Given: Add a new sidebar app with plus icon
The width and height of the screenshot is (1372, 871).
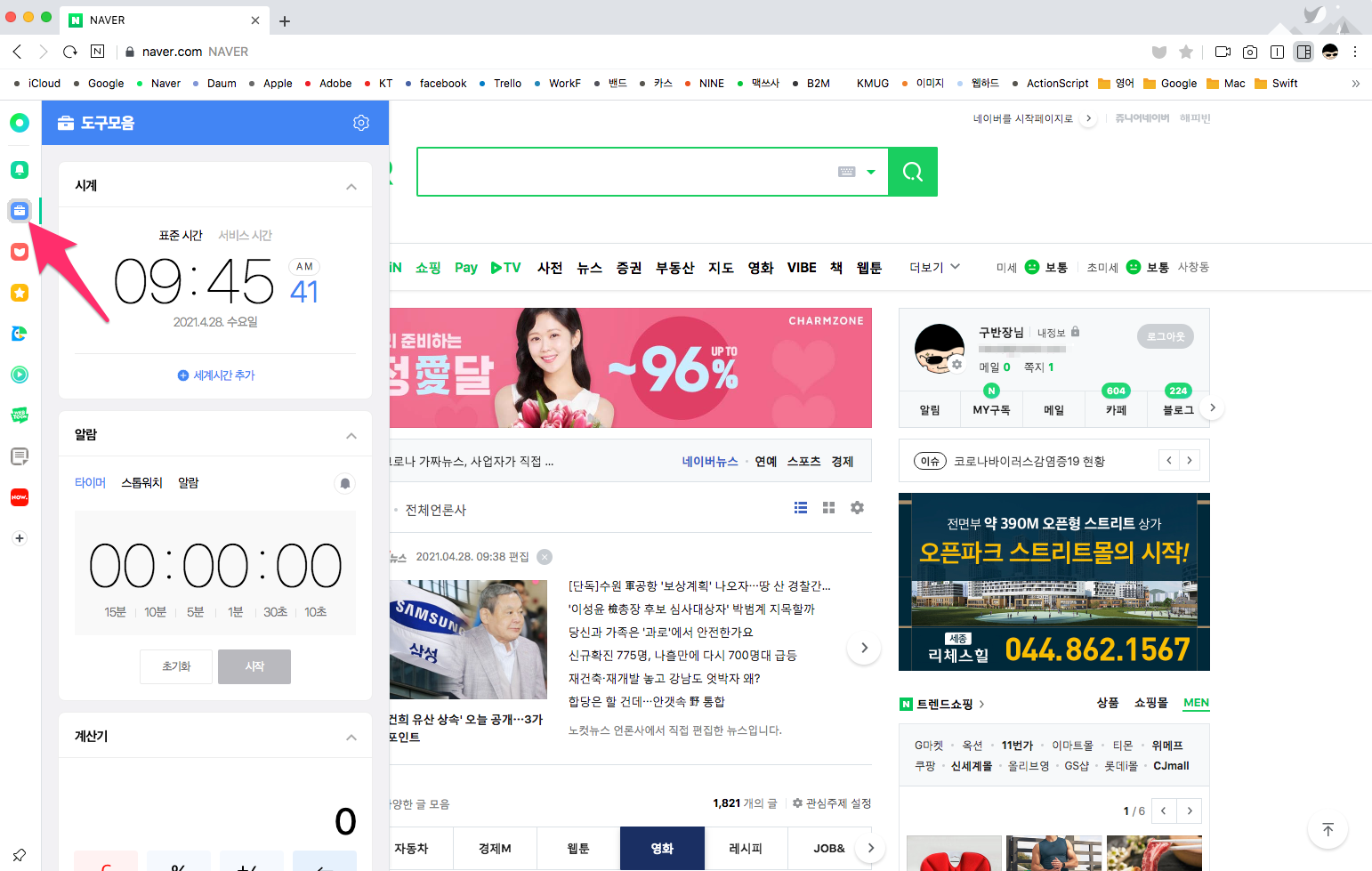Looking at the screenshot, I should click(x=20, y=538).
